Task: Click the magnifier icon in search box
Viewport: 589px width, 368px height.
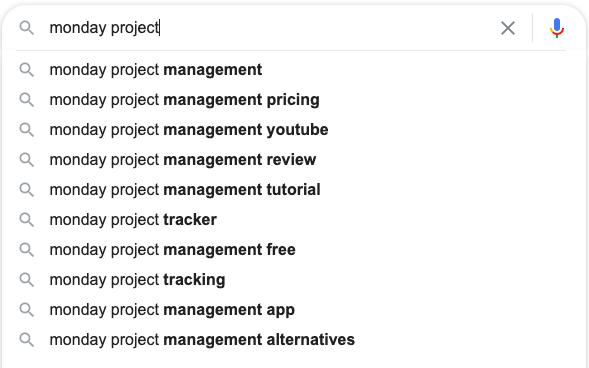Action: click(x=27, y=28)
